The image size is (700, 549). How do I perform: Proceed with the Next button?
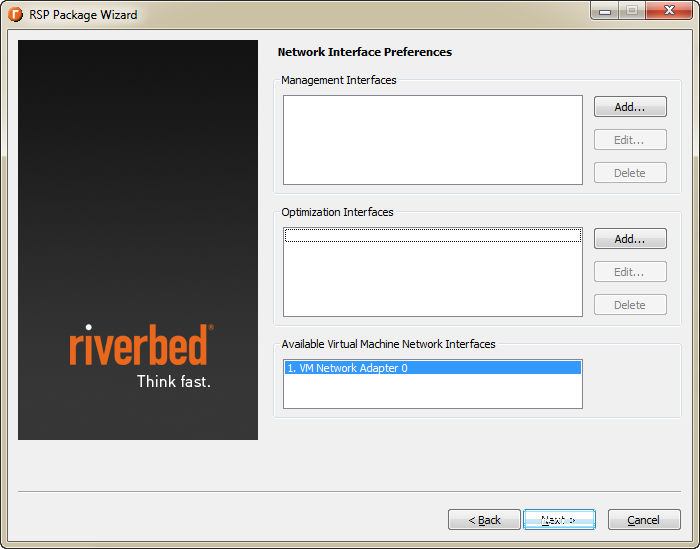pos(559,520)
